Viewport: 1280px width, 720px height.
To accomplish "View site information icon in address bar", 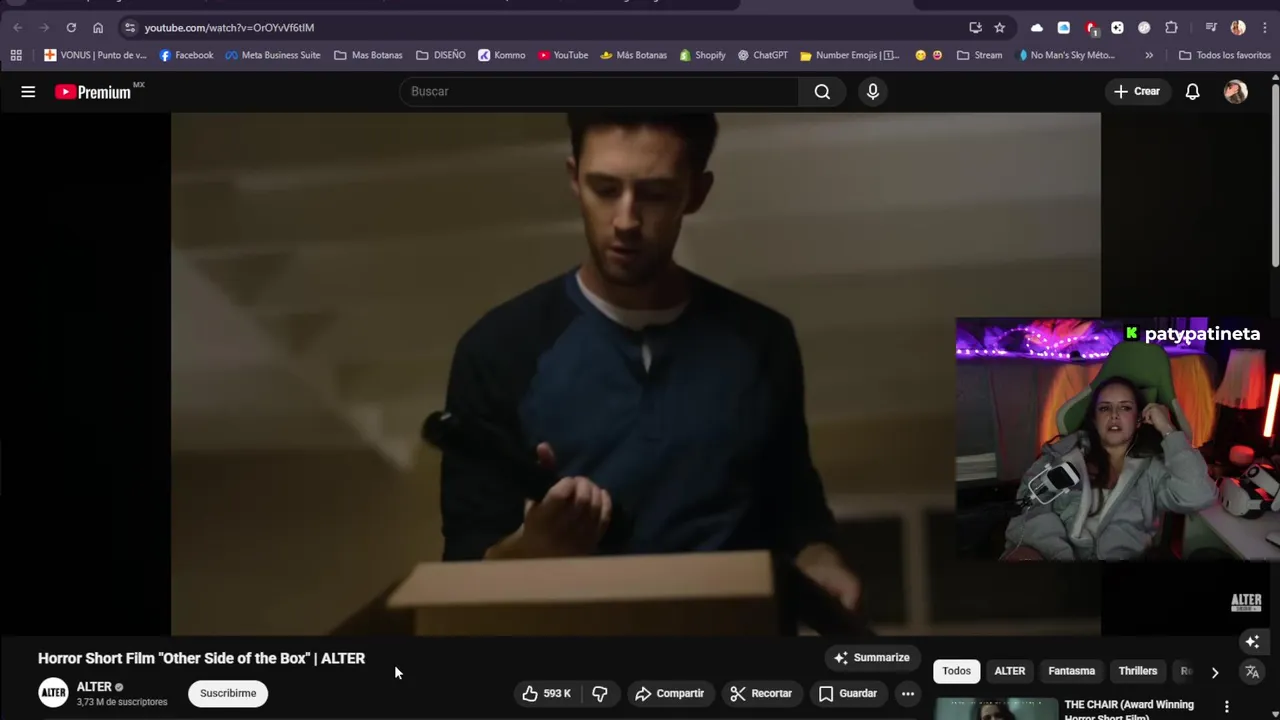I will coord(130,27).
